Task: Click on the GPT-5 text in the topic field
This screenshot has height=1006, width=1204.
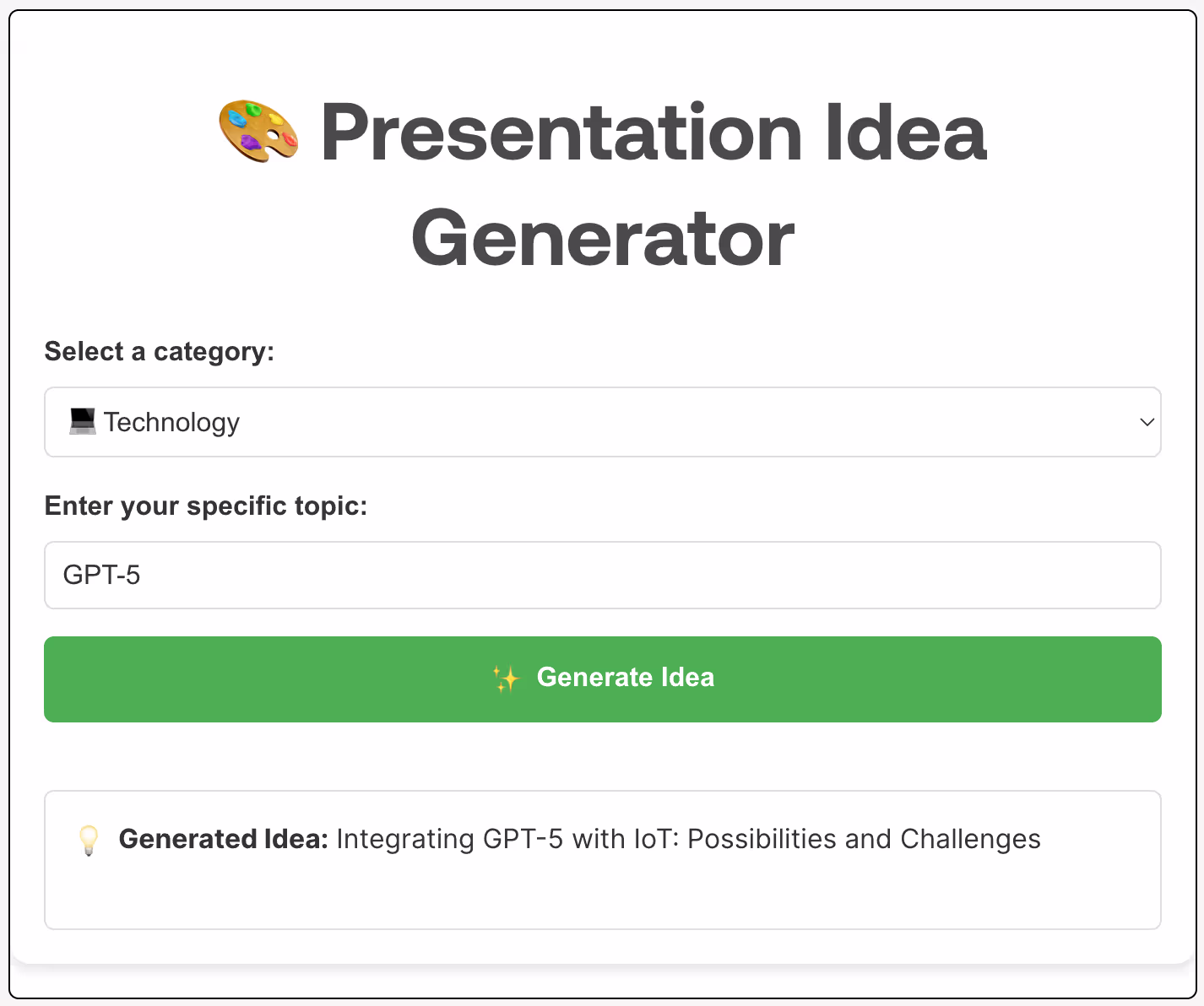Action: (x=101, y=575)
